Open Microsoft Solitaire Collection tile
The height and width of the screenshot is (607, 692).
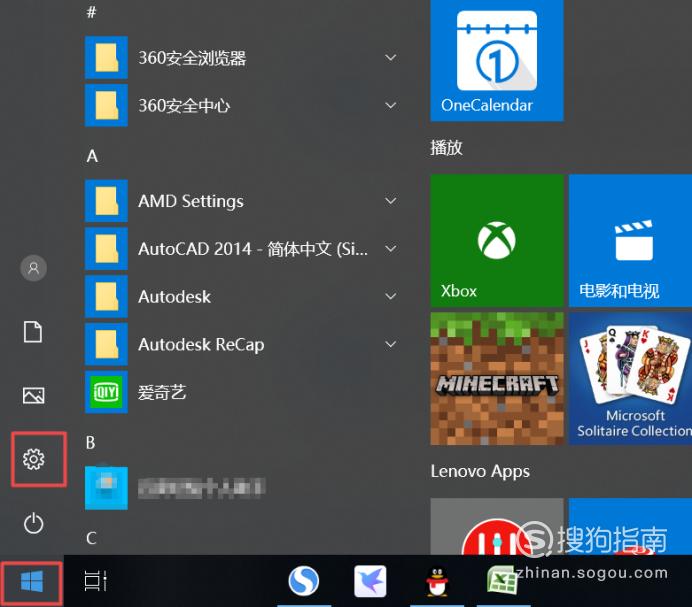tap(631, 378)
